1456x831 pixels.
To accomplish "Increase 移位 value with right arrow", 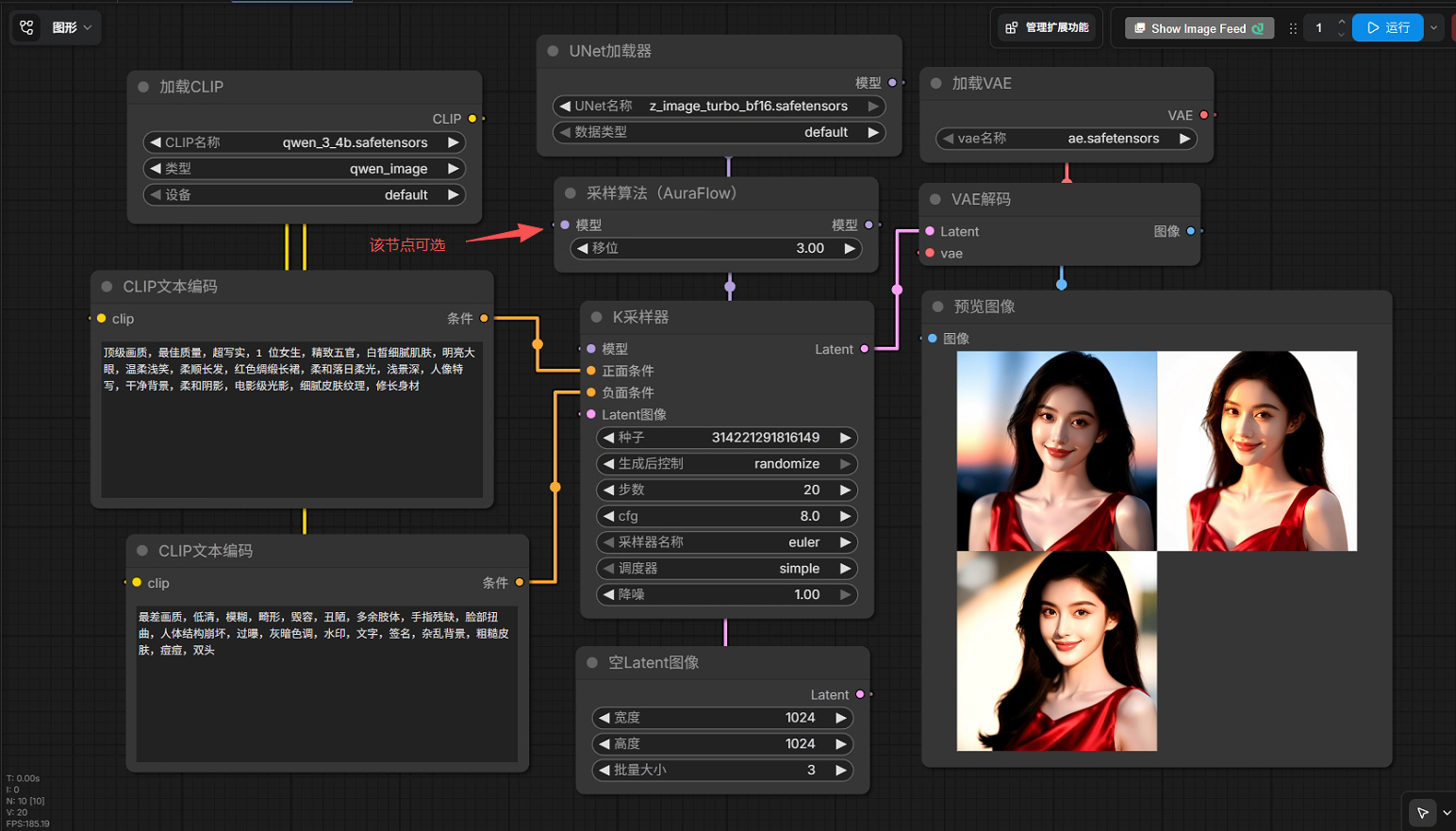I will 849,248.
